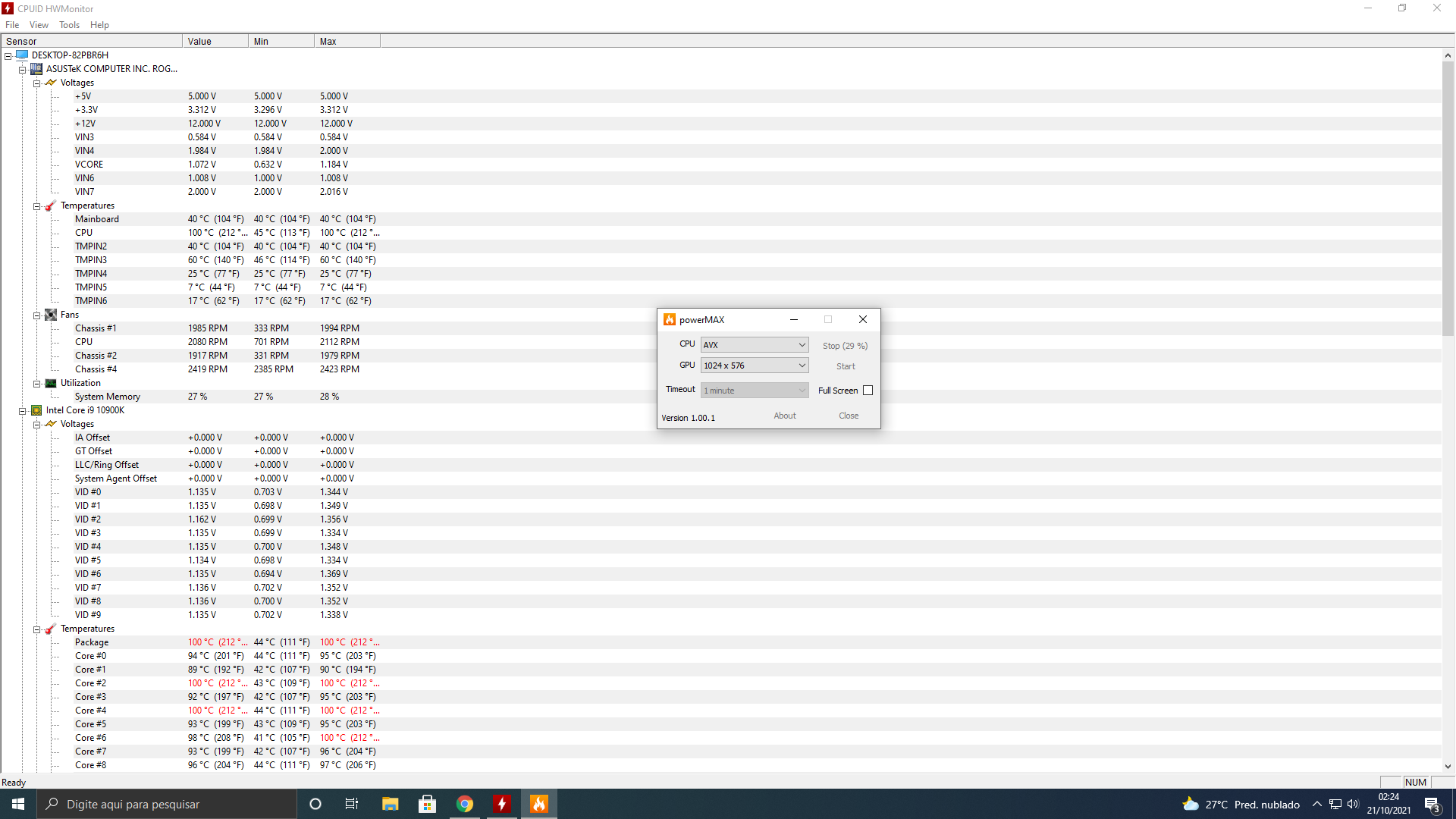Select the Package temperature row
Image resolution: width=1456 pixels, height=819 pixels.
click(720, 642)
